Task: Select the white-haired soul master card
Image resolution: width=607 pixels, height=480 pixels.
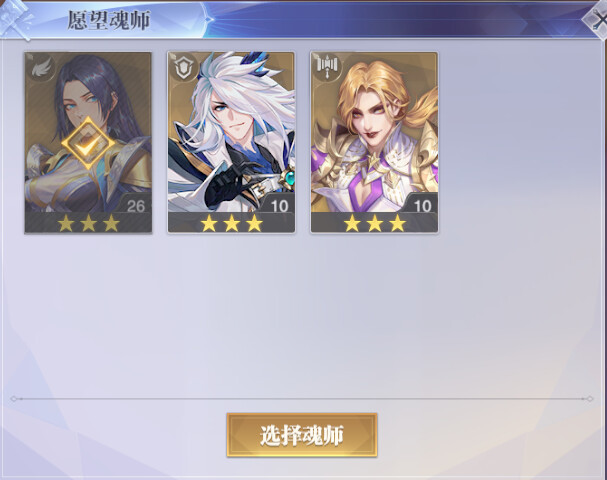Action: pos(231,142)
